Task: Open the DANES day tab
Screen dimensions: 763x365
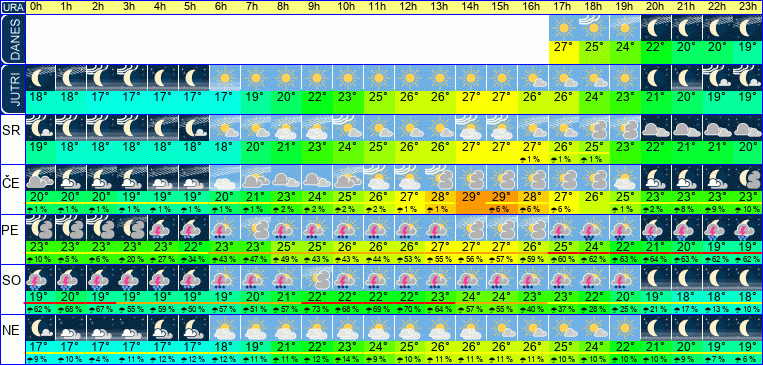Action: click(x=12, y=39)
